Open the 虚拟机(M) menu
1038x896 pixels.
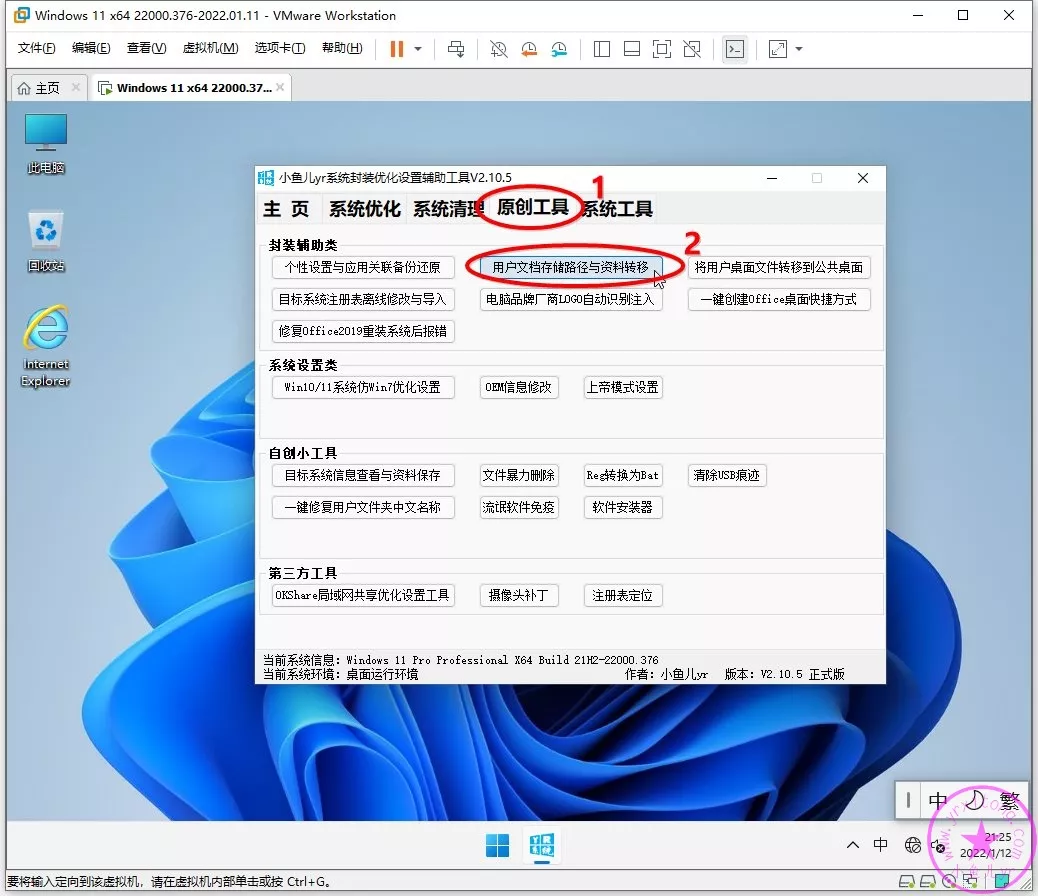[x=210, y=48]
